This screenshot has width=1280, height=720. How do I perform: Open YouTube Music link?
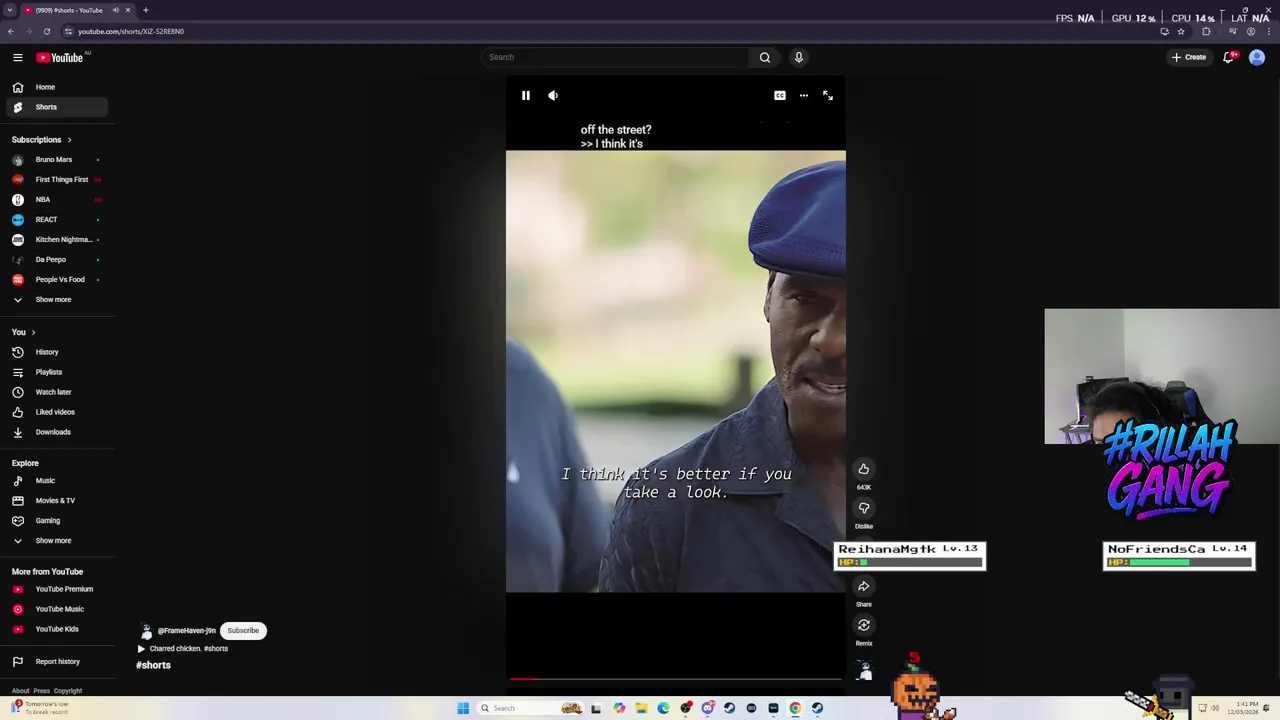point(58,609)
